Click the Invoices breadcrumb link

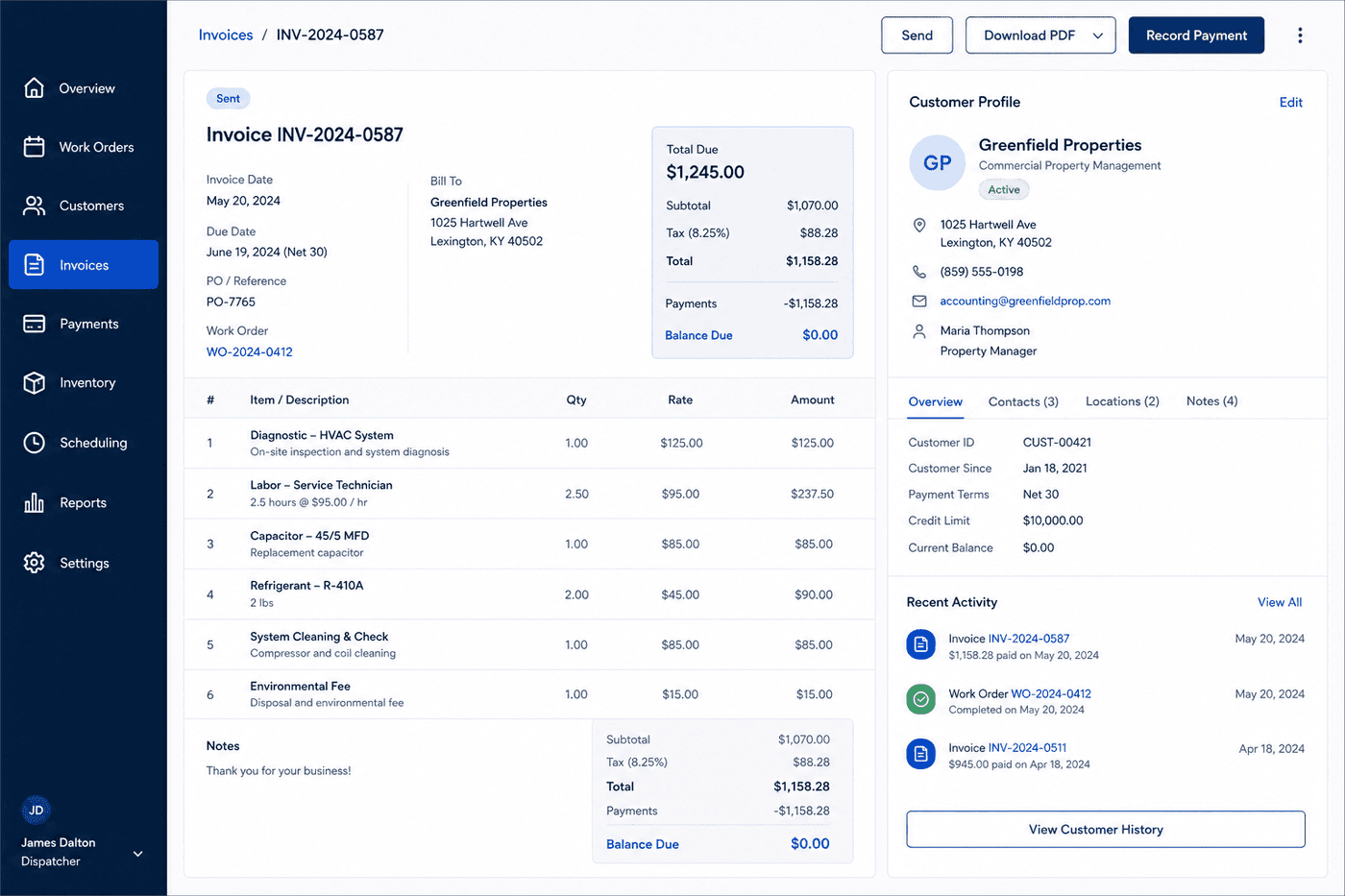pos(226,35)
